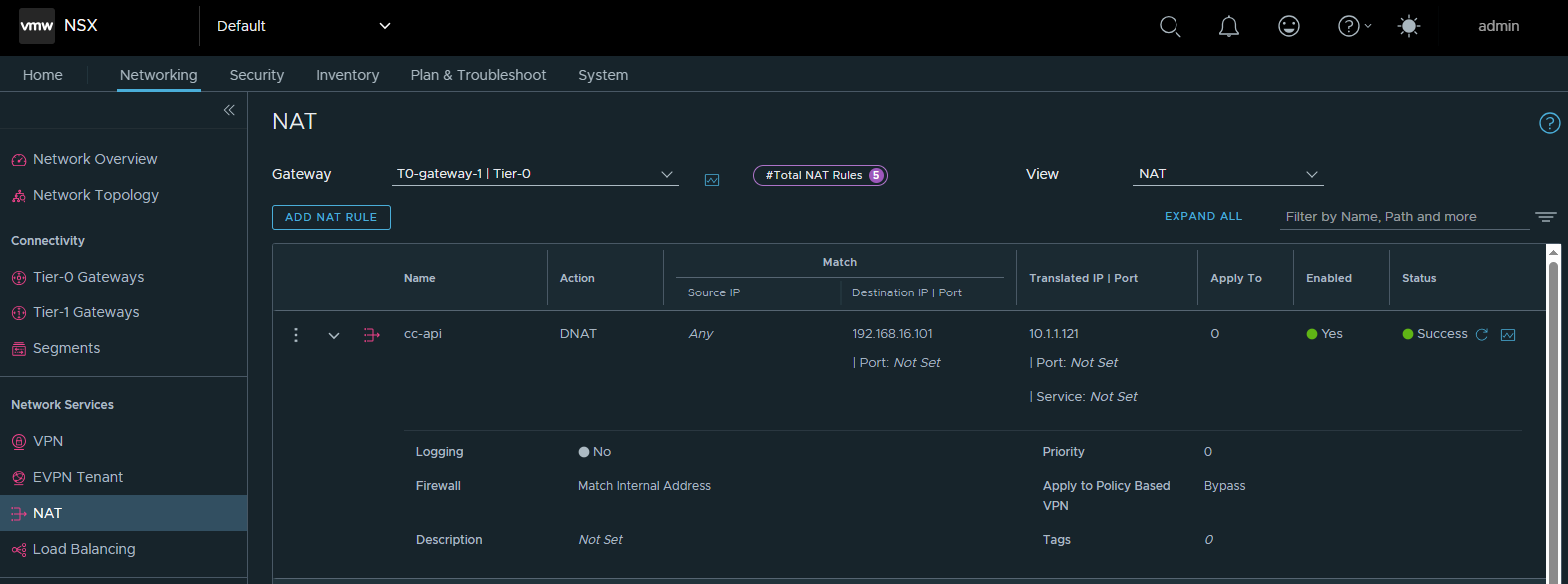Viewport: 1568px width, 584px height.
Task: Open the filter options icon
Action: (1546, 217)
